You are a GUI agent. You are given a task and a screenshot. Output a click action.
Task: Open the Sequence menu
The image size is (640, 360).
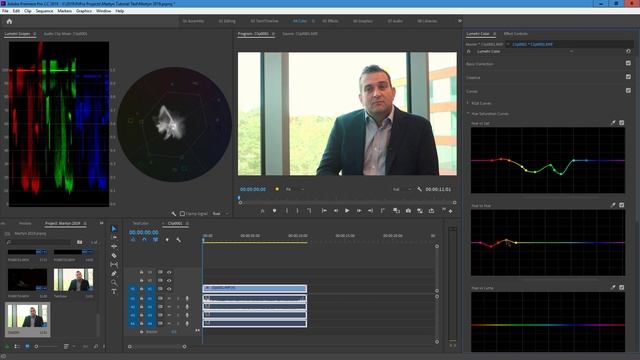(44, 11)
